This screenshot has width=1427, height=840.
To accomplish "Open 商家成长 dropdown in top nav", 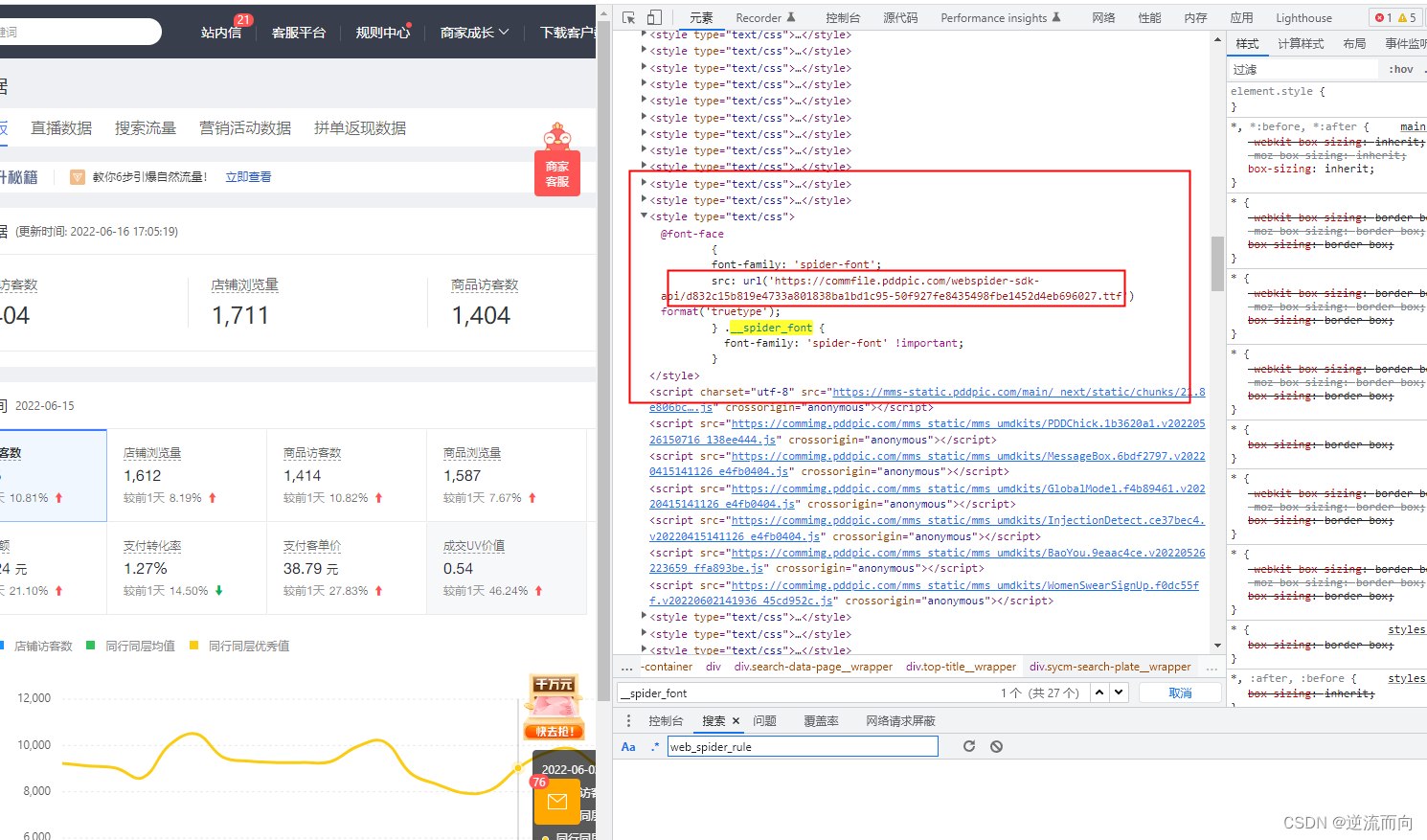I will [474, 33].
